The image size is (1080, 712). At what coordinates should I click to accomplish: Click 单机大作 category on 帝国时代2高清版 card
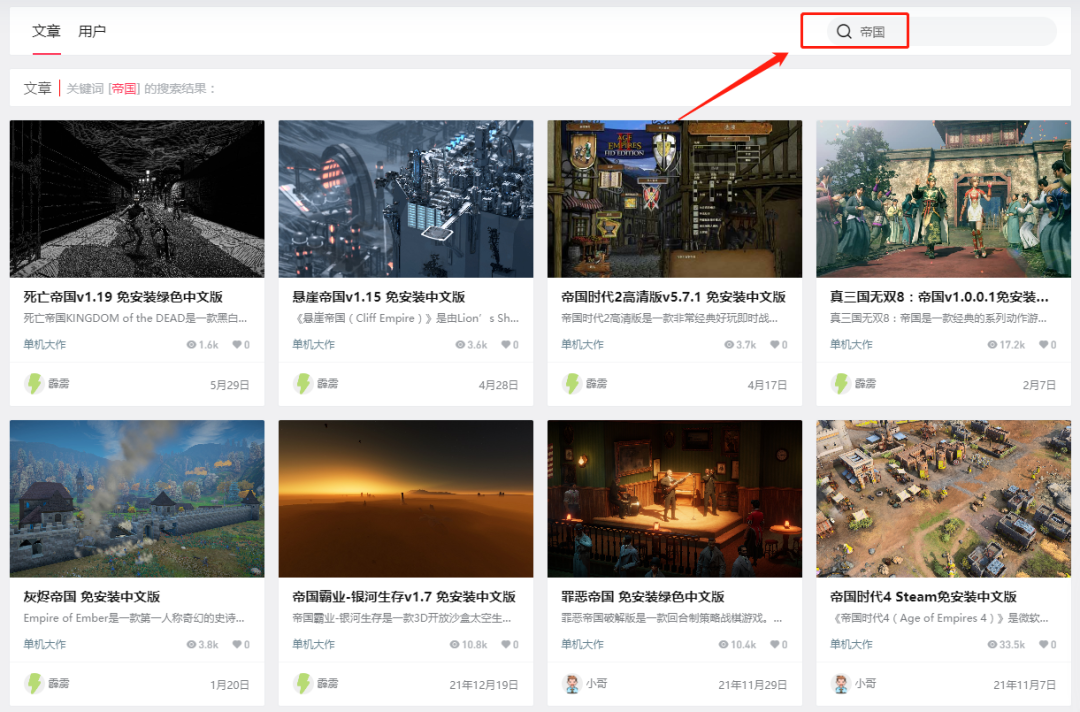(582, 344)
